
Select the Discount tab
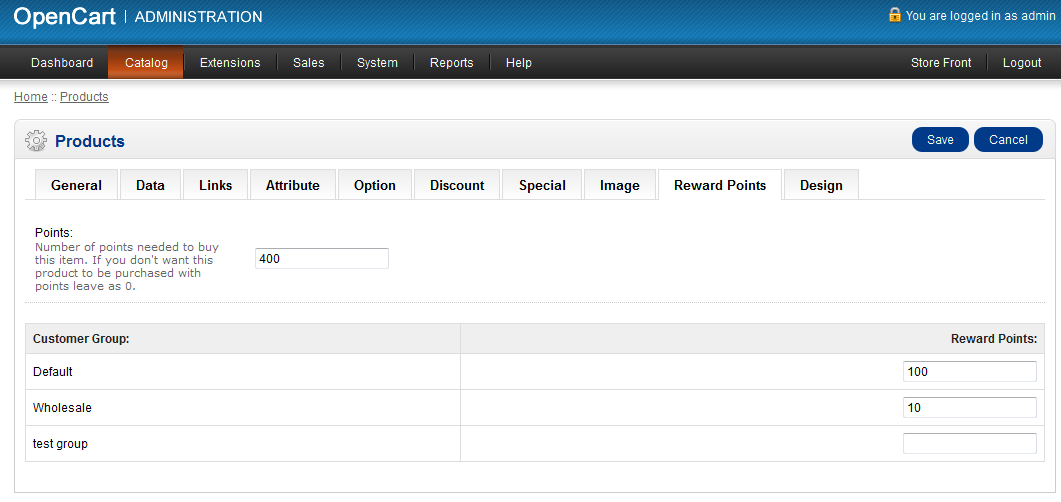coord(457,185)
